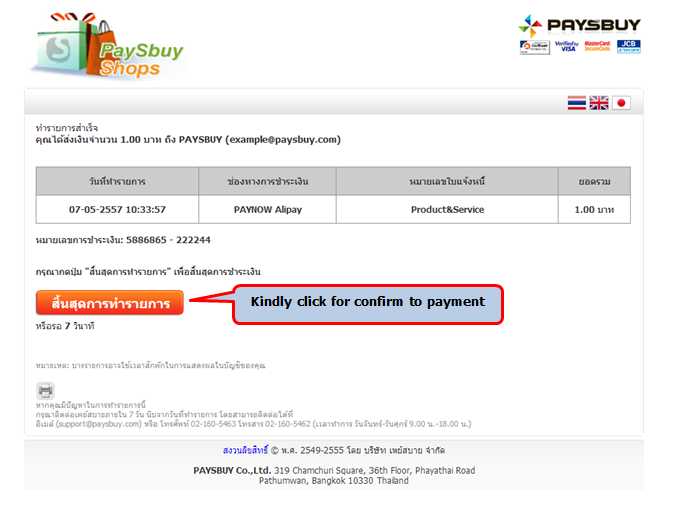Image resolution: width=674 pixels, height=531 pixels.
Task: Click the printer icon to print receipt
Action: [x=45, y=391]
